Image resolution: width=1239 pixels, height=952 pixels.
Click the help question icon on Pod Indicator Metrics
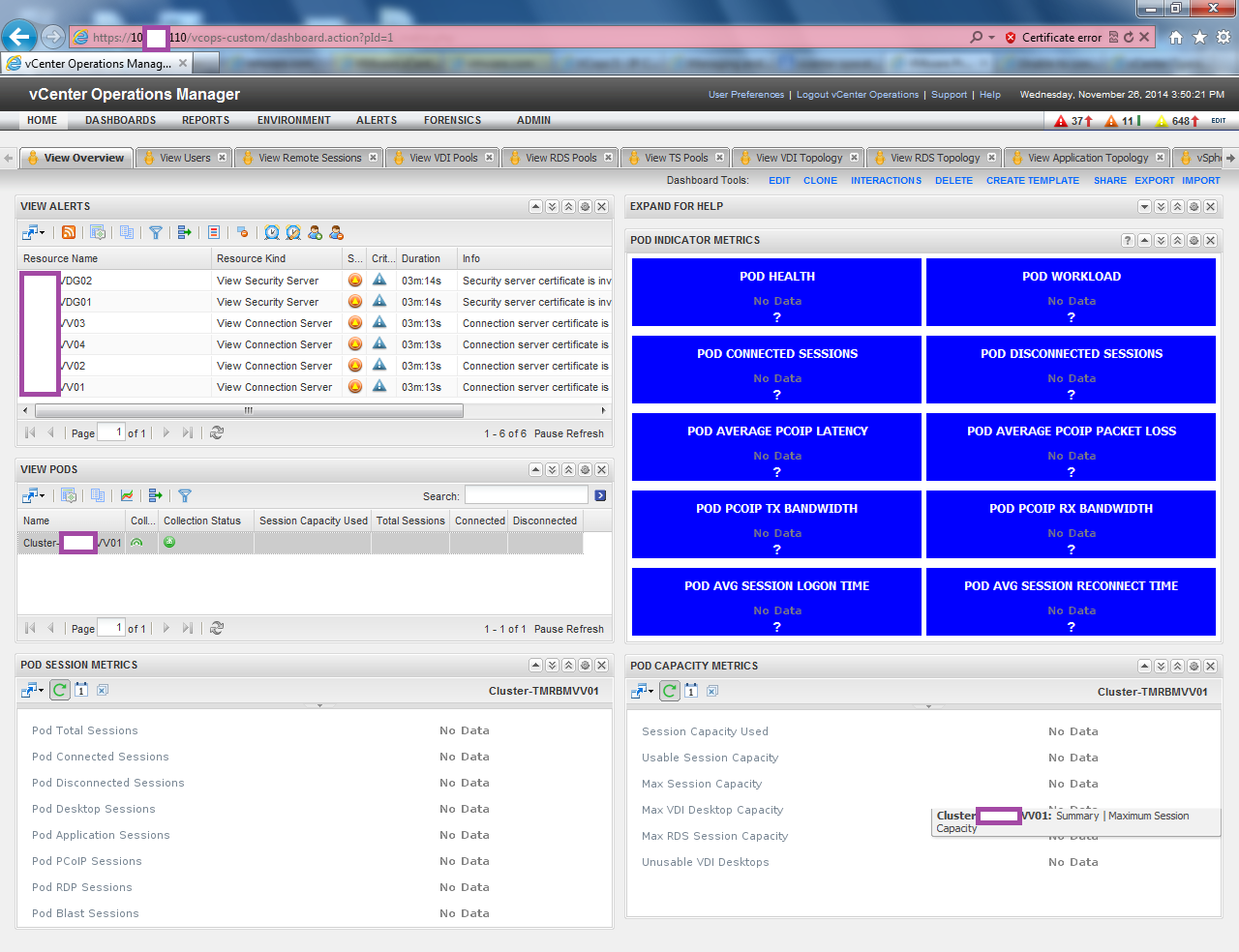(1128, 240)
